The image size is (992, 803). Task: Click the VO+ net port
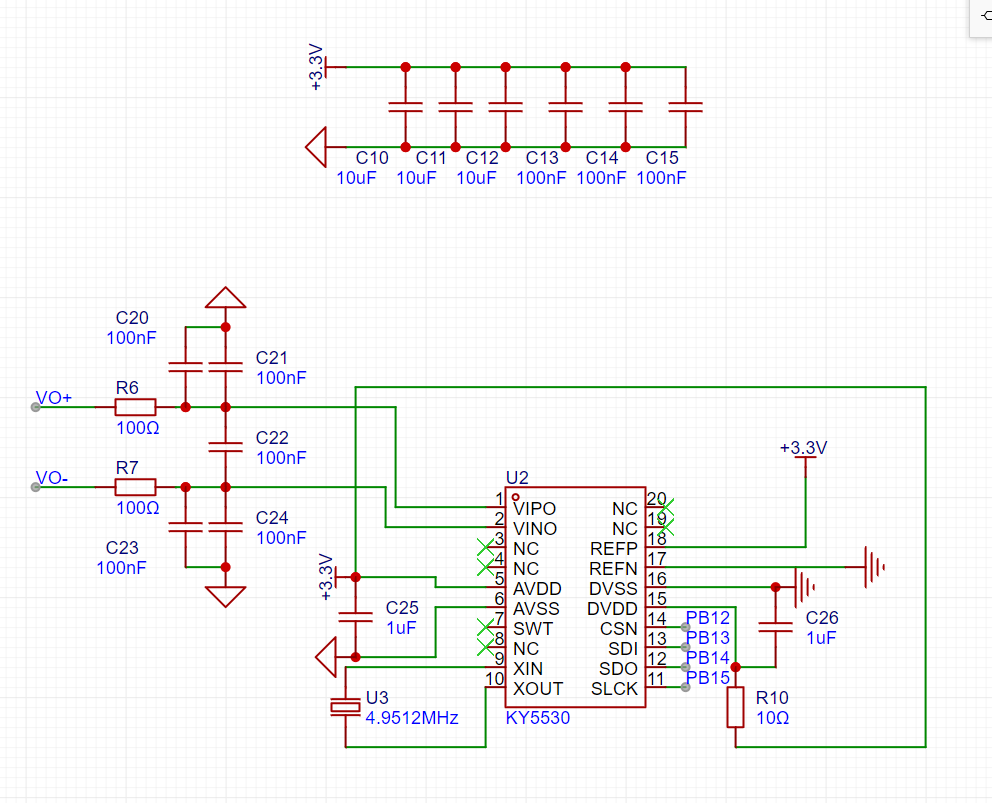(36, 407)
